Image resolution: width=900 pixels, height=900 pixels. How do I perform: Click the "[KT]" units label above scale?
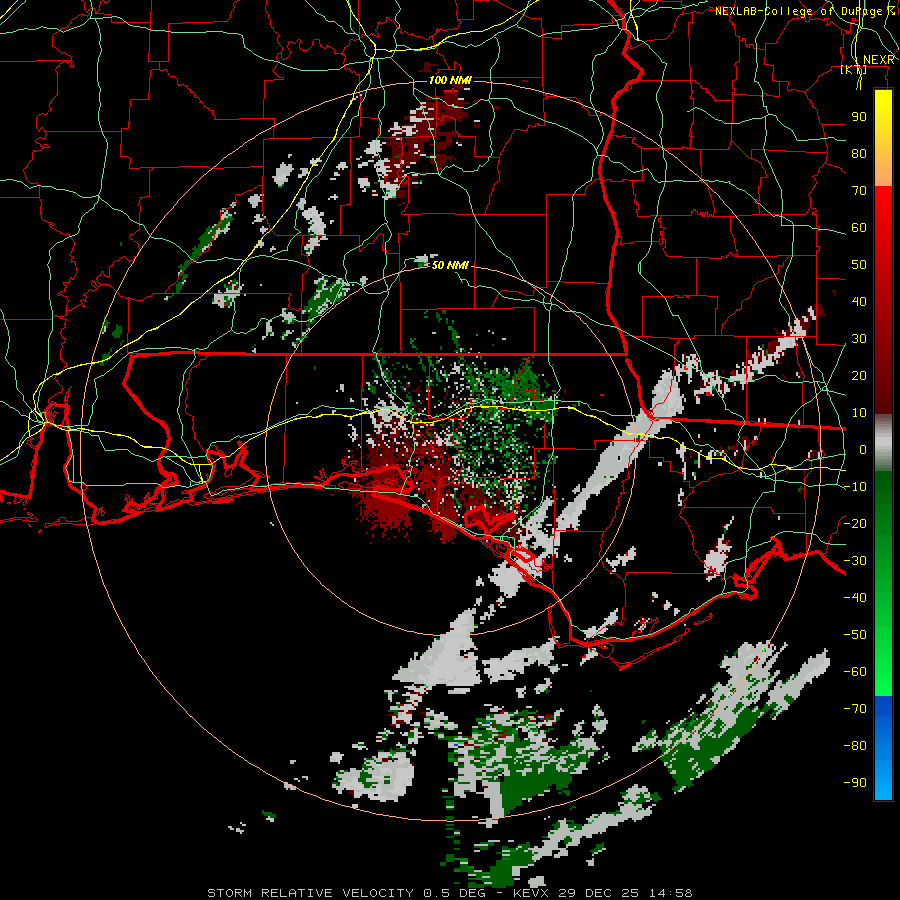click(854, 70)
